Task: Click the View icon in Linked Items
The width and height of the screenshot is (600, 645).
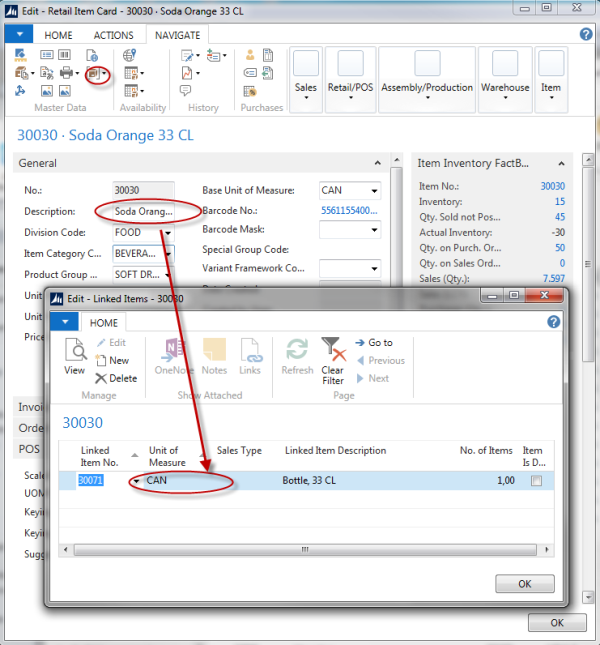Action: 75,356
